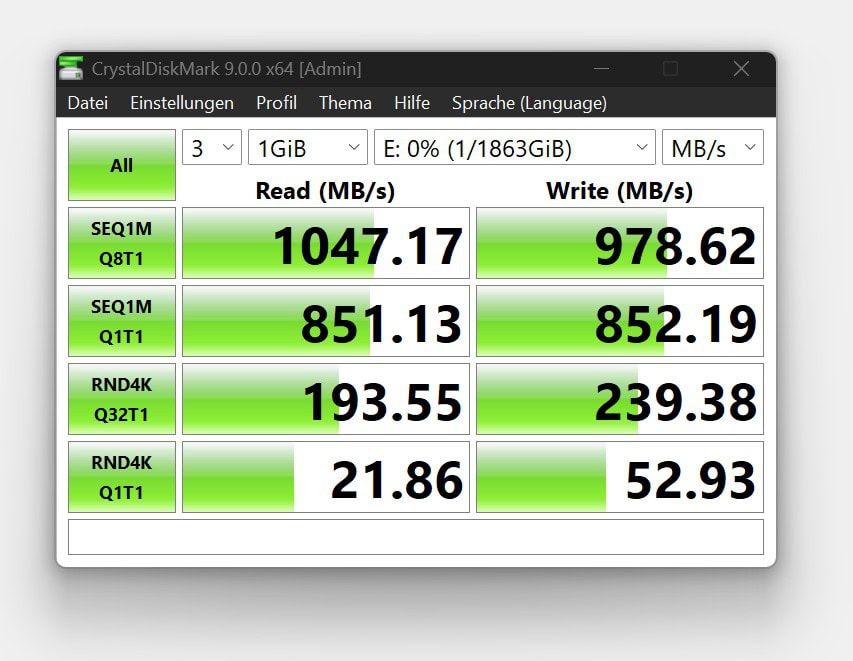This screenshot has width=853, height=661.
Task: Minimize the CrystalDiskMark window
Action: (601, 69)
